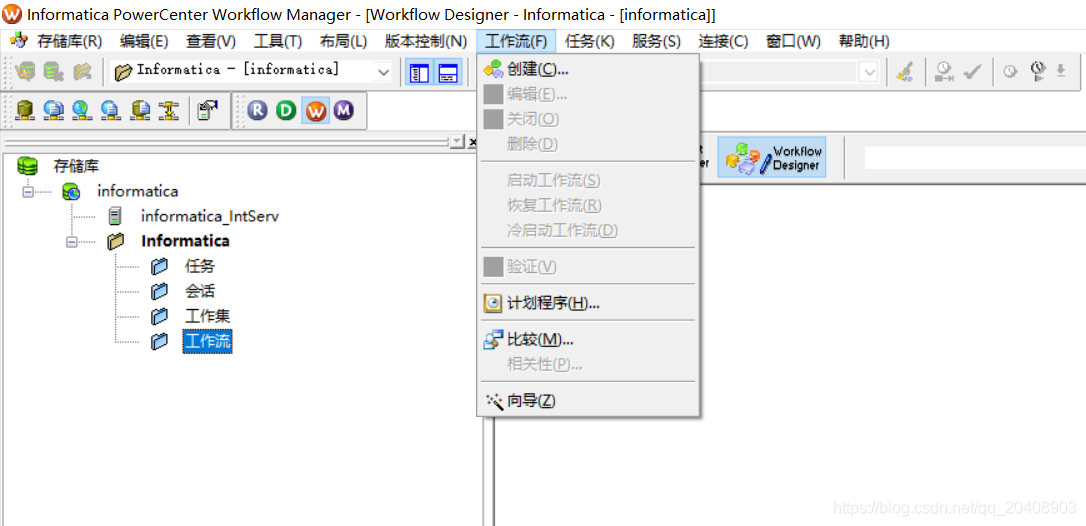1086x526 pixels.
Task: Select informatica_IntServ in the tree
Action: [210, 216]
